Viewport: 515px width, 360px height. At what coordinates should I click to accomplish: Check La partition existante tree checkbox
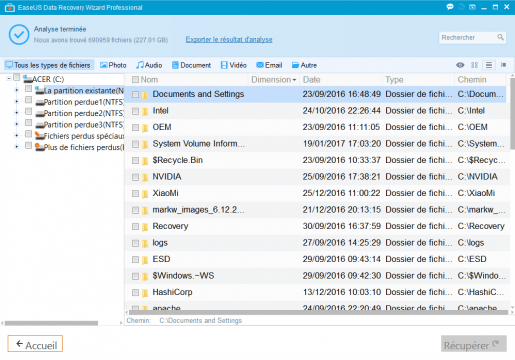pos(28,89)
